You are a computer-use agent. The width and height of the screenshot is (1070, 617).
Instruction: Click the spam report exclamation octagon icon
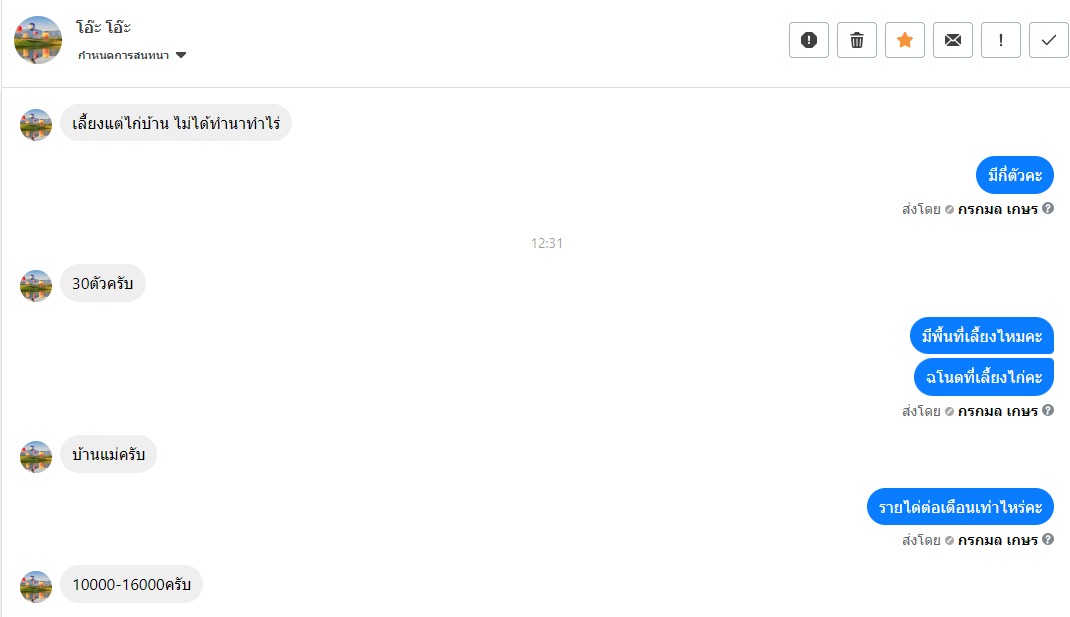coord(809,40)
